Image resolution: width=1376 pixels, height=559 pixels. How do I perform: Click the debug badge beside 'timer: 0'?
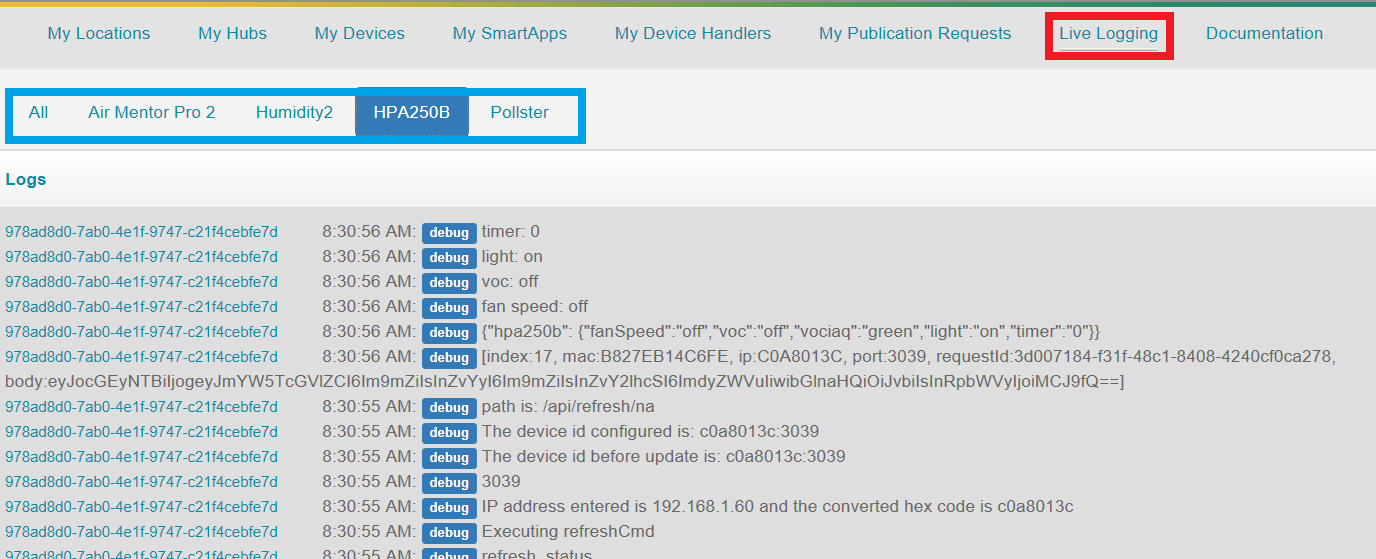point(449,233)
